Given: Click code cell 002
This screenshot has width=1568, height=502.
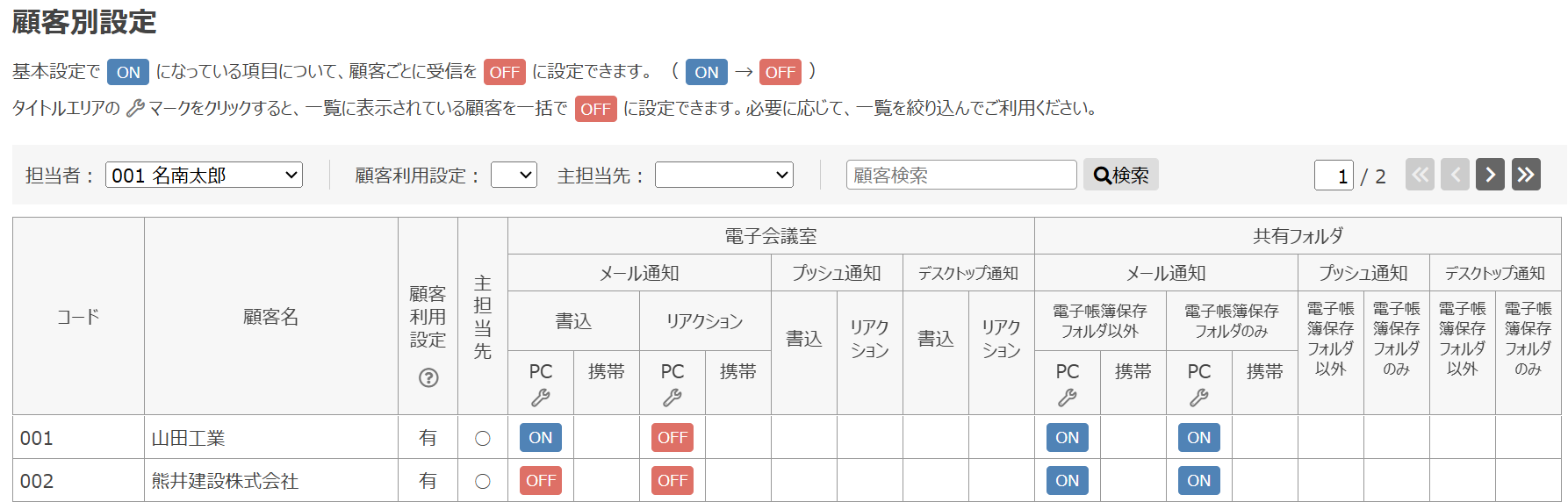Looking at the screenshot, I should [79, 480].
